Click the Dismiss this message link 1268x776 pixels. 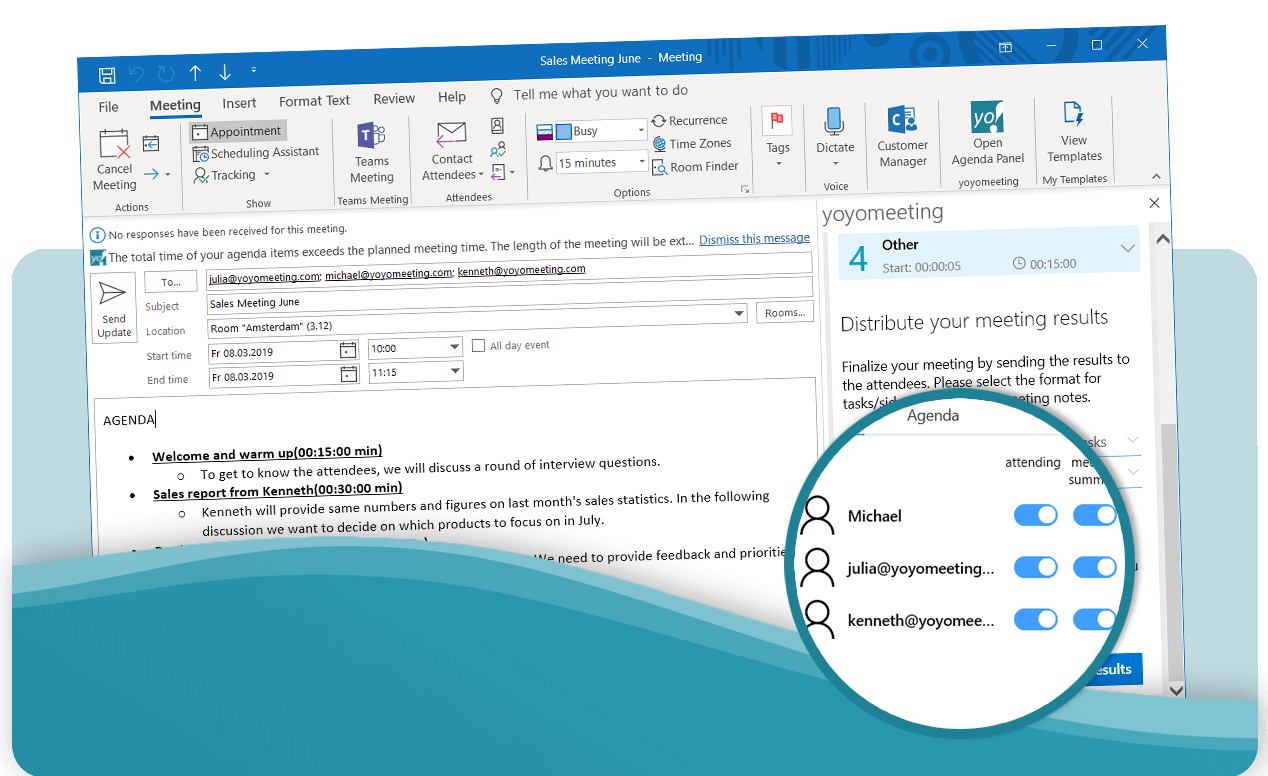tap(754, 239)
